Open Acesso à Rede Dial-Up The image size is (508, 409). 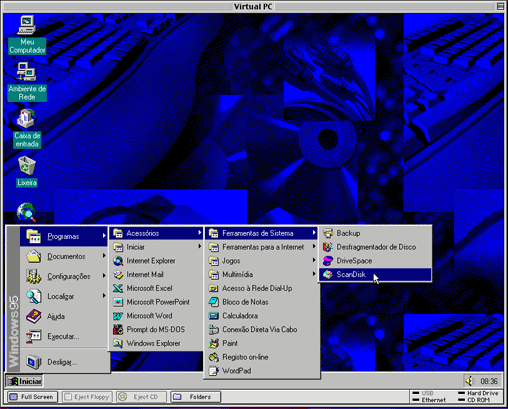(262, 288)
